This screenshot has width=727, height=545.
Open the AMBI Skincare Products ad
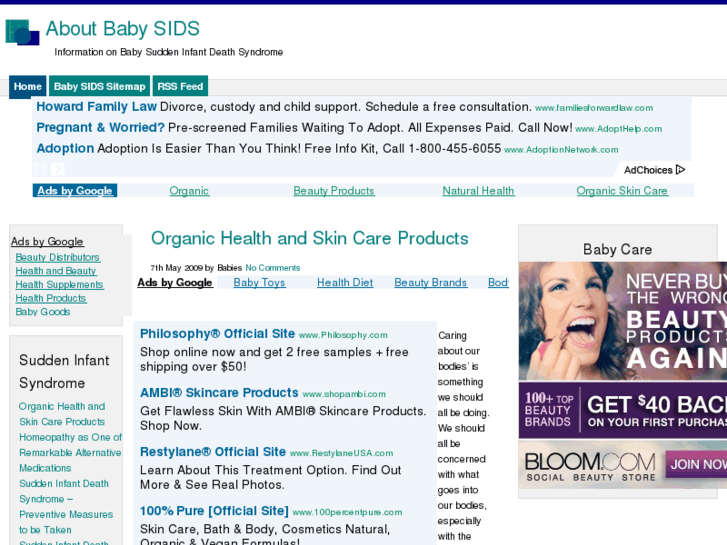219,393
